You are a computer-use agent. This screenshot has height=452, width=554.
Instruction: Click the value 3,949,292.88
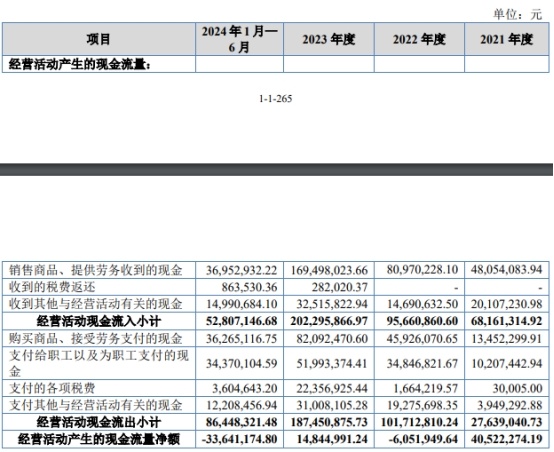(509, 405)
